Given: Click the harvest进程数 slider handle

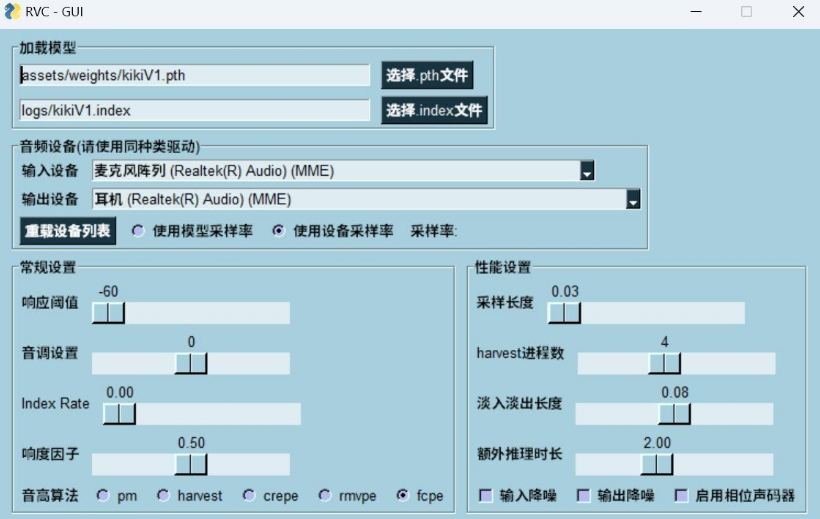Looking at the screenshot, I should (664, 363).
